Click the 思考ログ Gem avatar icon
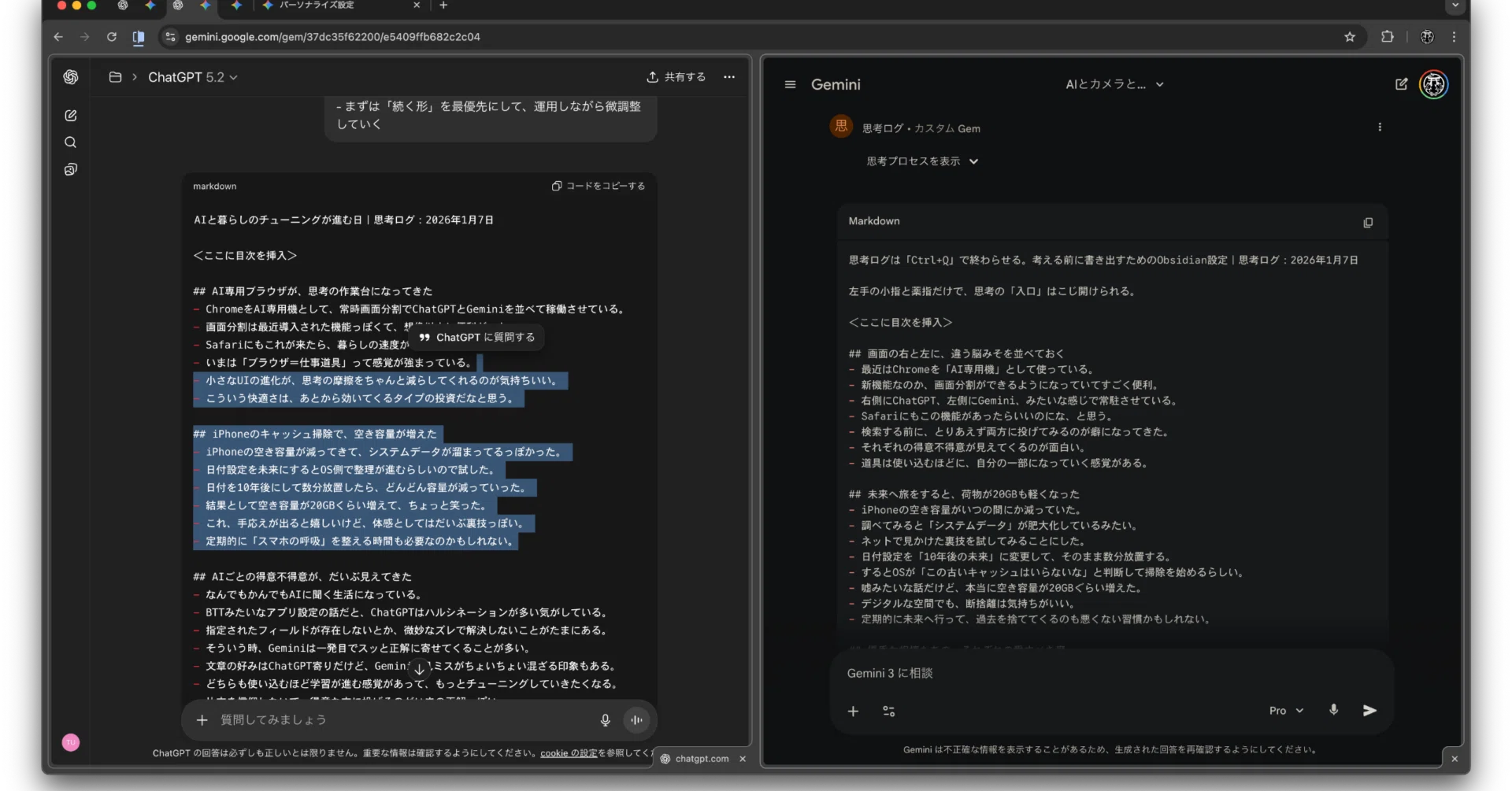This screenshot has width=1512, height=791. point(841,126)
